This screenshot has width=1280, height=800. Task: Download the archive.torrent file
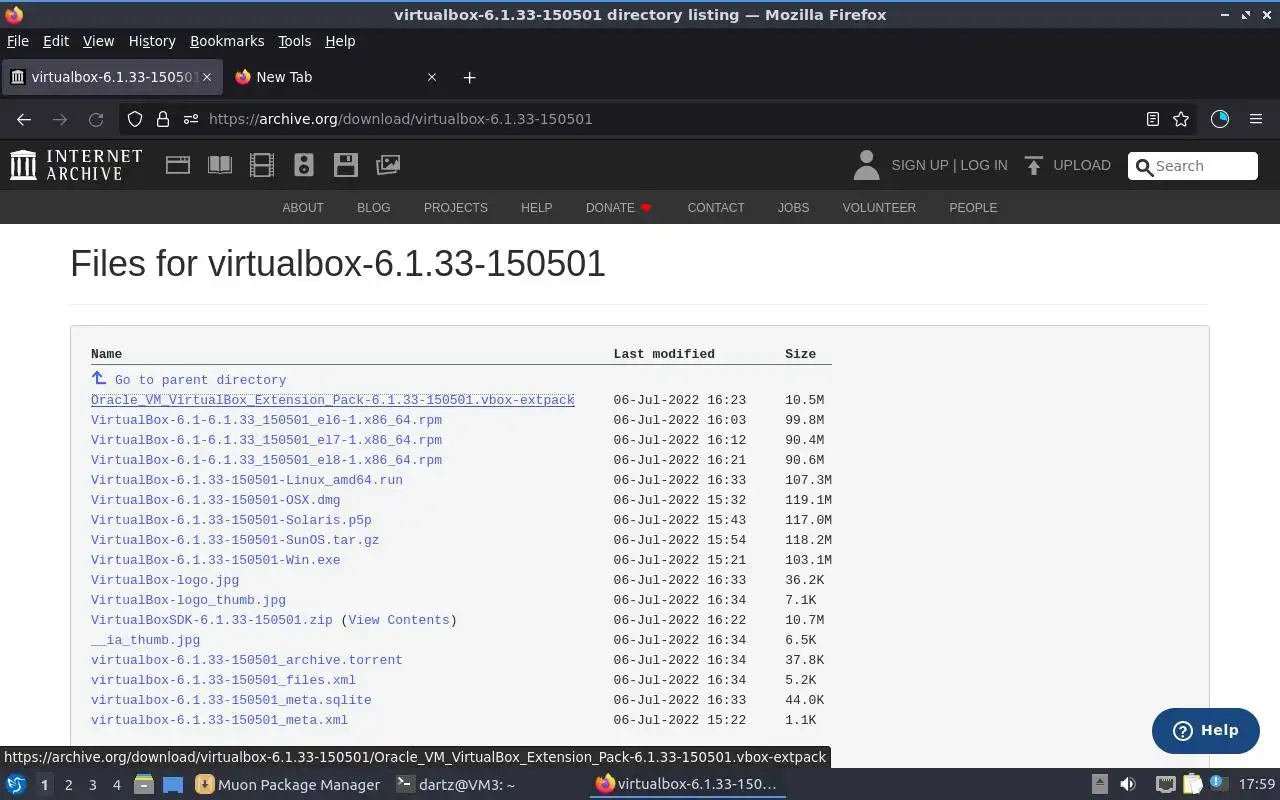pyautogui.click(x=247, y=660)
